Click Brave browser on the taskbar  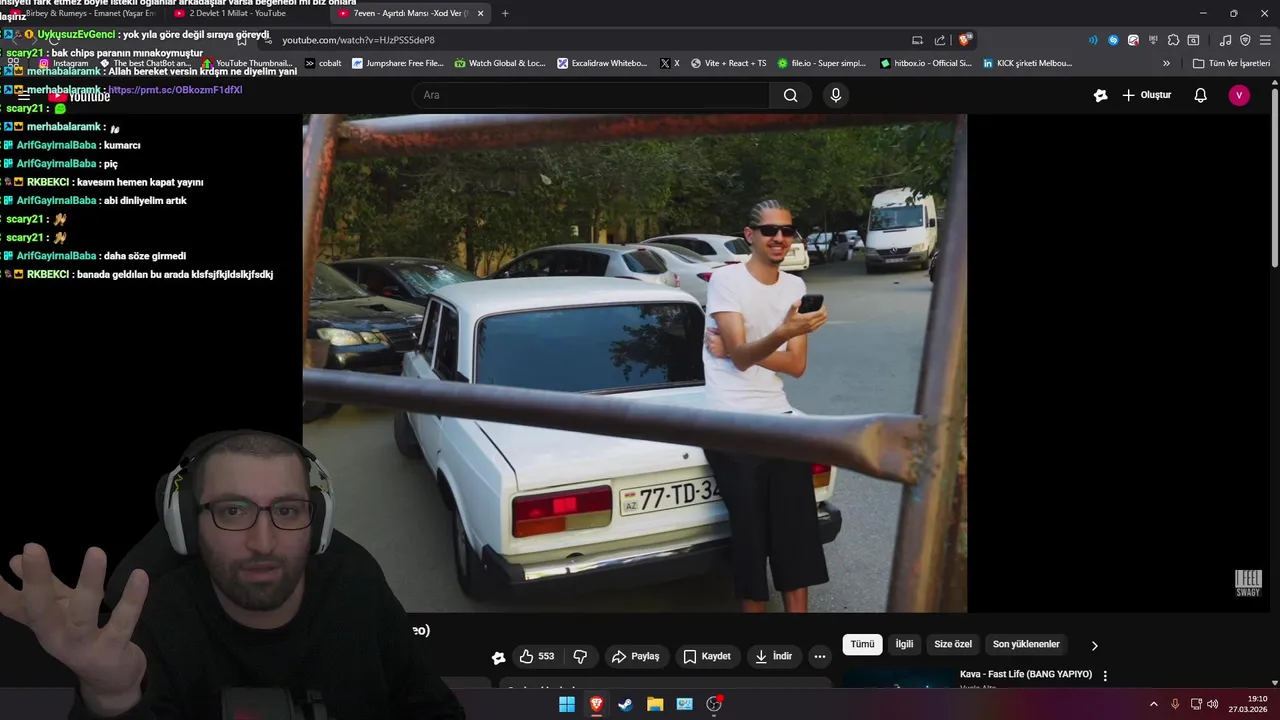coord(596,704)
